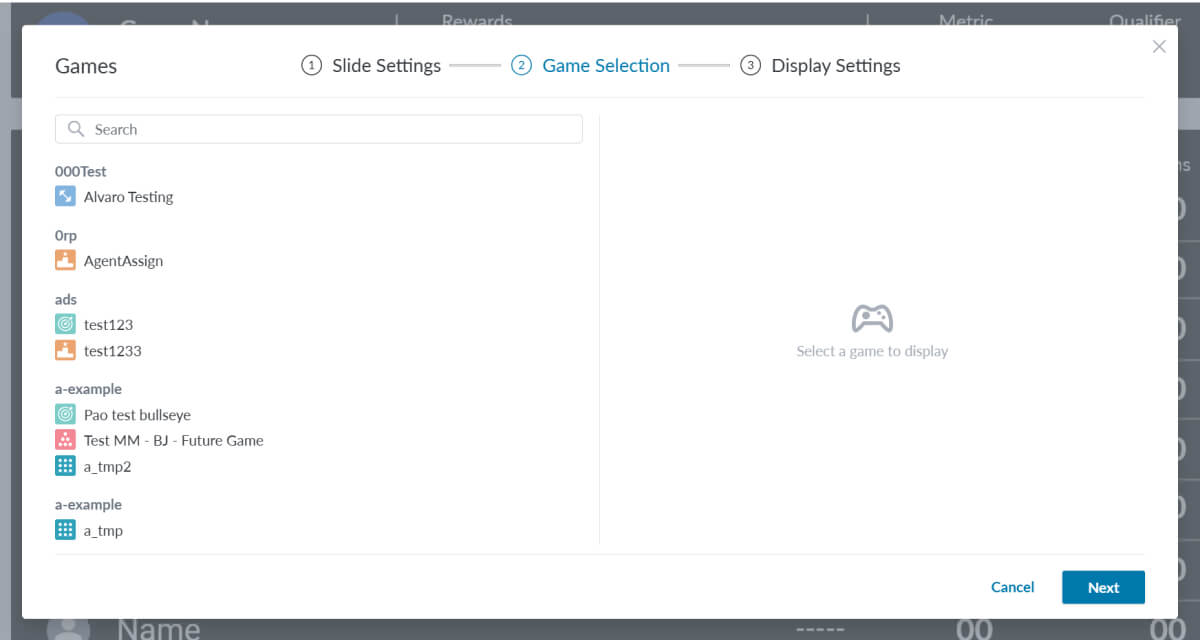
Task: Click the a_tmp grid icon
Action: point(65,531)
